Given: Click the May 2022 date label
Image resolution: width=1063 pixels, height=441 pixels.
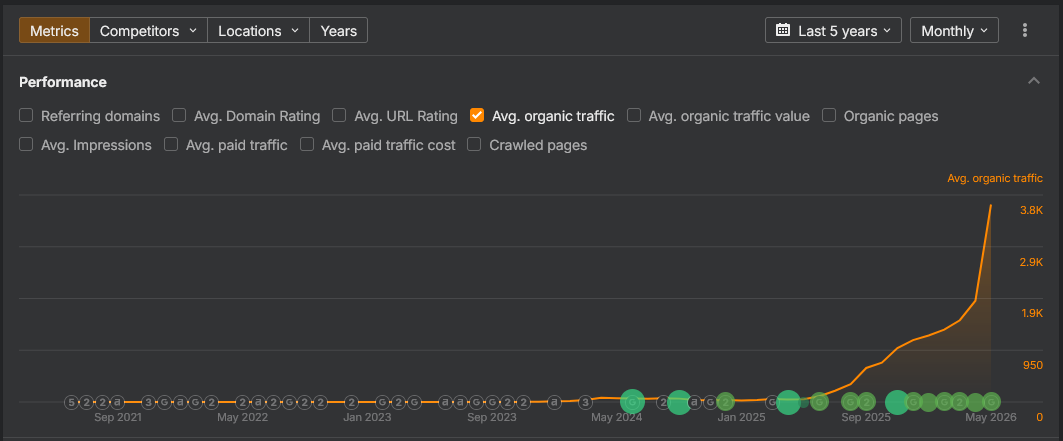Looking at the screenshot, I should [x=243, y=417].
